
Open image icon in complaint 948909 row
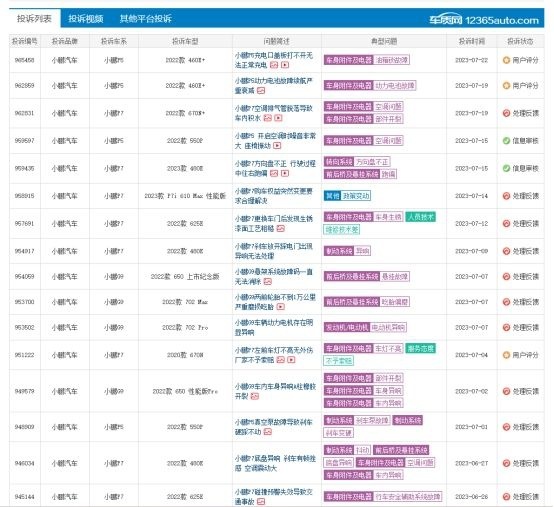(267, 432)
